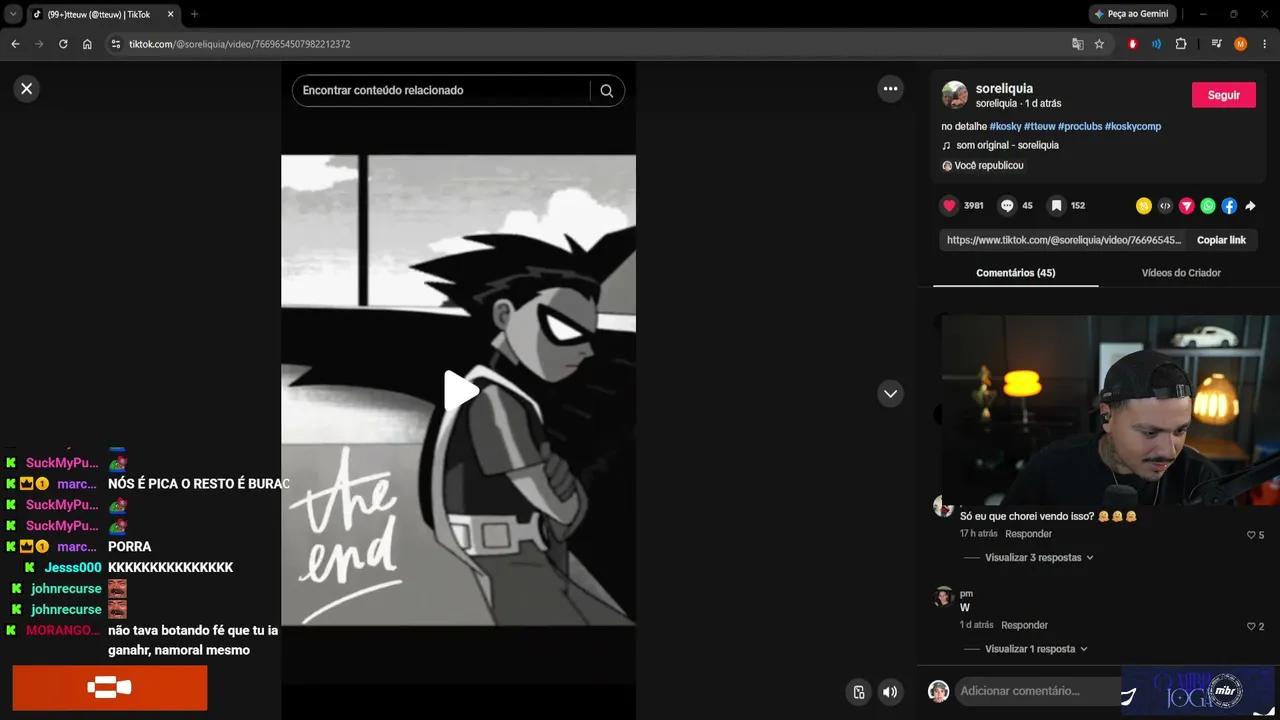
Task: Reload the page in Chrome
Action: (63, 44)
